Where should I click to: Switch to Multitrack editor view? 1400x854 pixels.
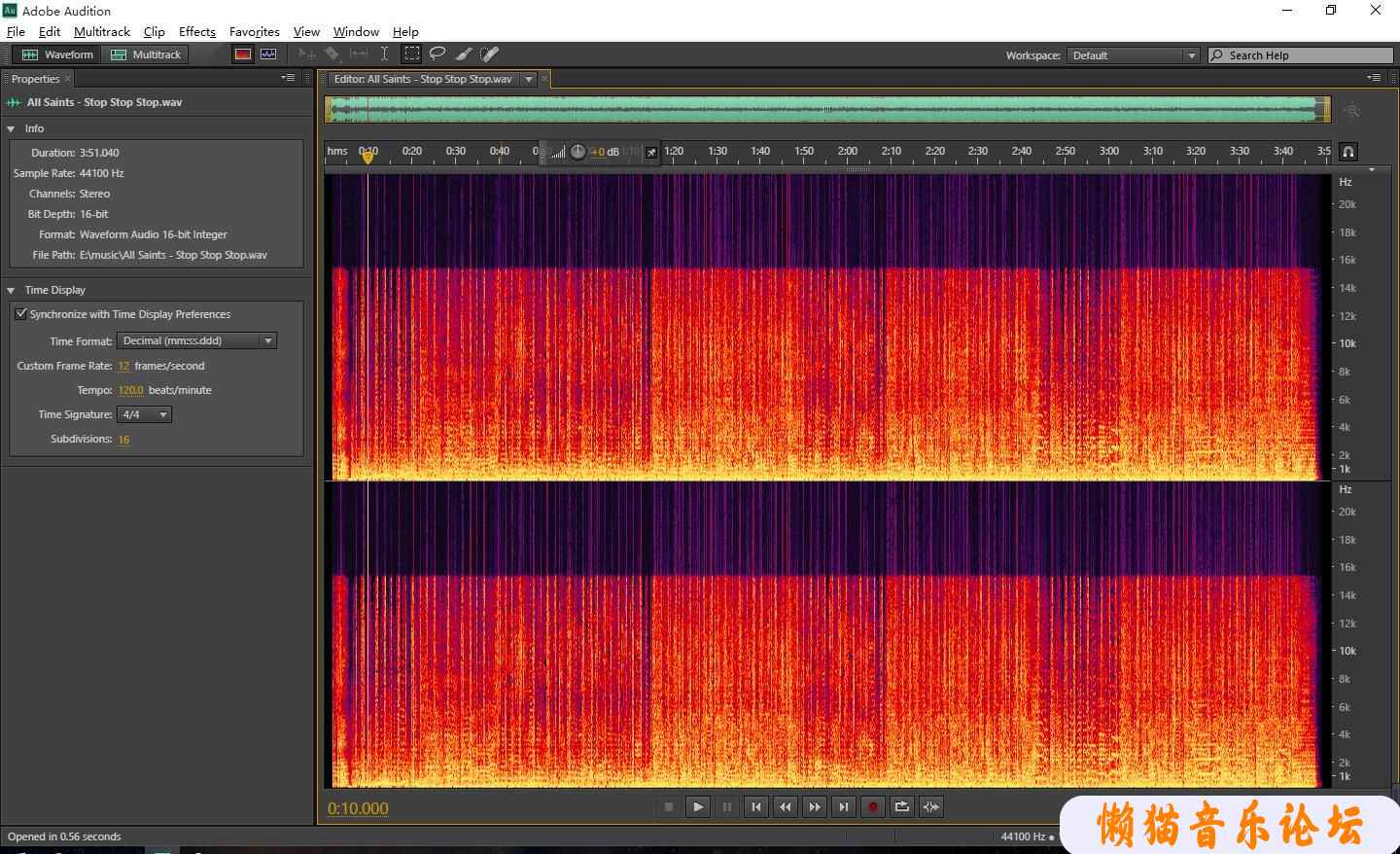[x=146, y=54]
